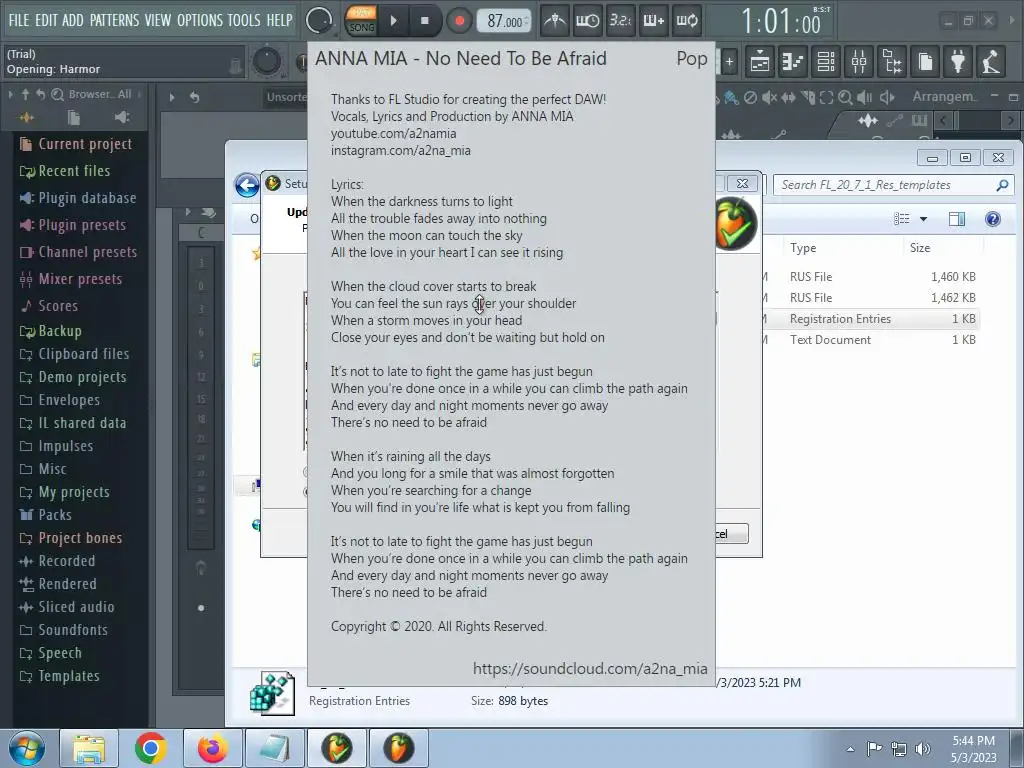The width and height of the screenshot is (1024, 768).
Task: Click the soundcloud.com/a2na_mia link
Action: point(590,669)
